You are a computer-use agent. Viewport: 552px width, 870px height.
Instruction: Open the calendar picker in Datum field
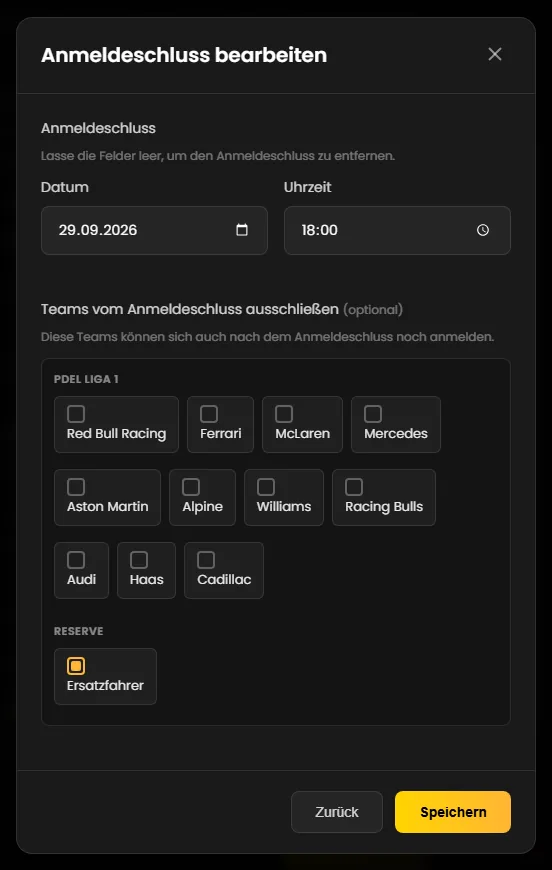click(x=242, y=230)
